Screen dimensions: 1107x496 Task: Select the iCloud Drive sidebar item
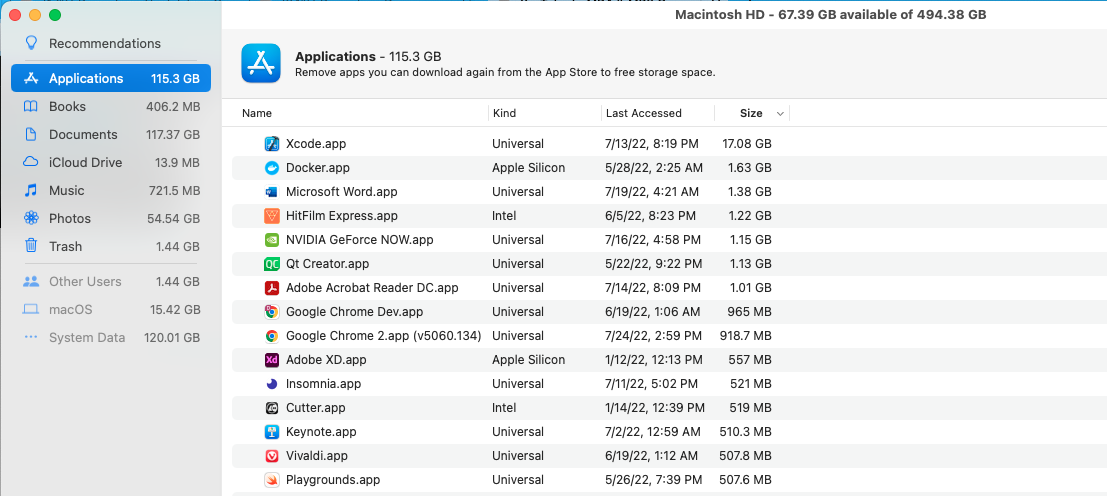click(x=85, y=162)
